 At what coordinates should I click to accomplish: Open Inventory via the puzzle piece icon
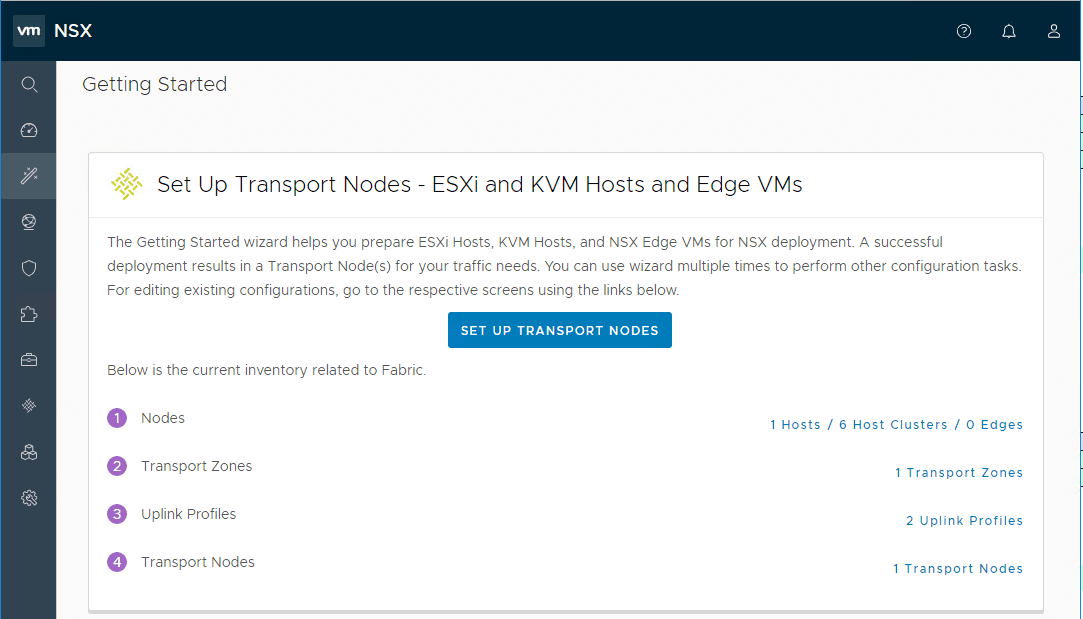[29, 313]
